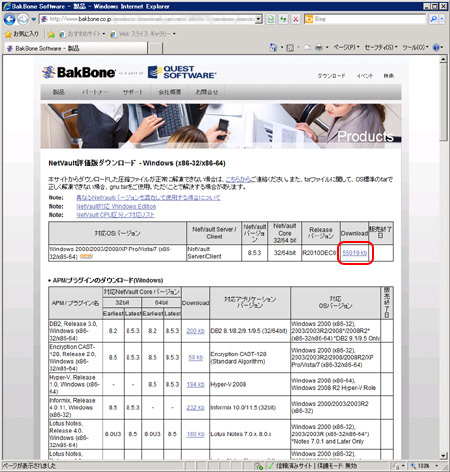Click the Read Mail toolbar icon
Viewport: 450px width, 472px height.
pos(307,48)
